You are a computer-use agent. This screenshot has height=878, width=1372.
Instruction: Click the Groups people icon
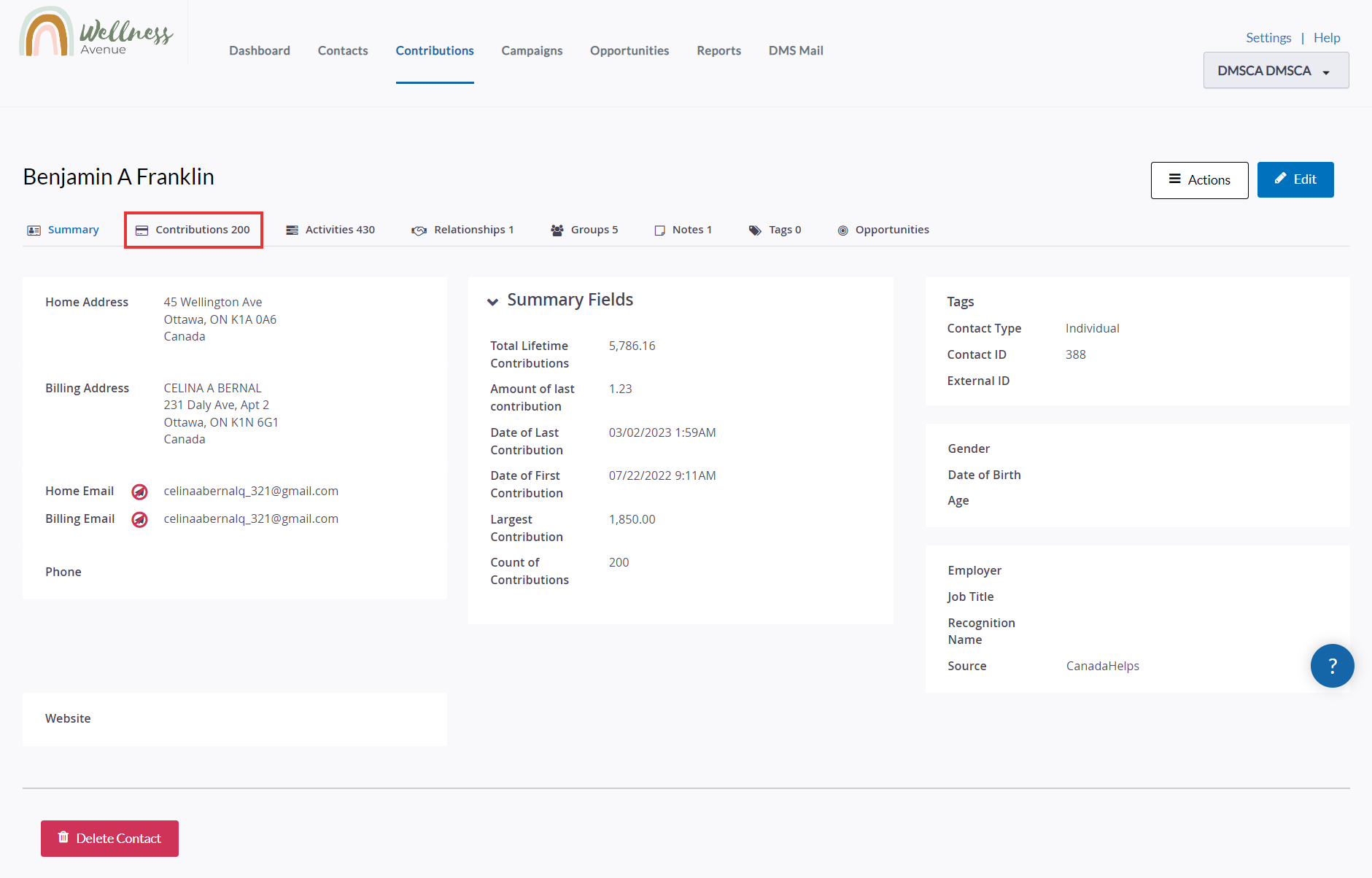coord(557,230)
